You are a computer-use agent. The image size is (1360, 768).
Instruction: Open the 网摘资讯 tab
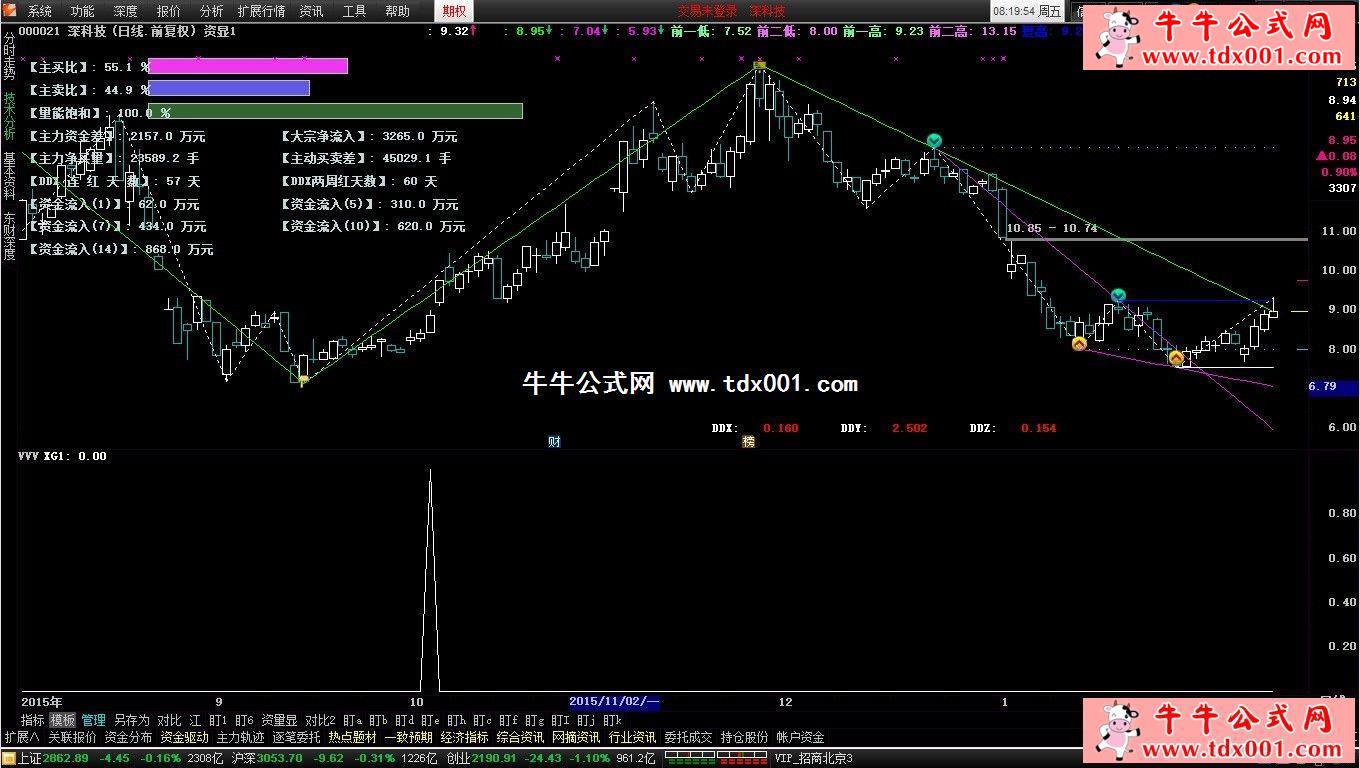(576, 737)
